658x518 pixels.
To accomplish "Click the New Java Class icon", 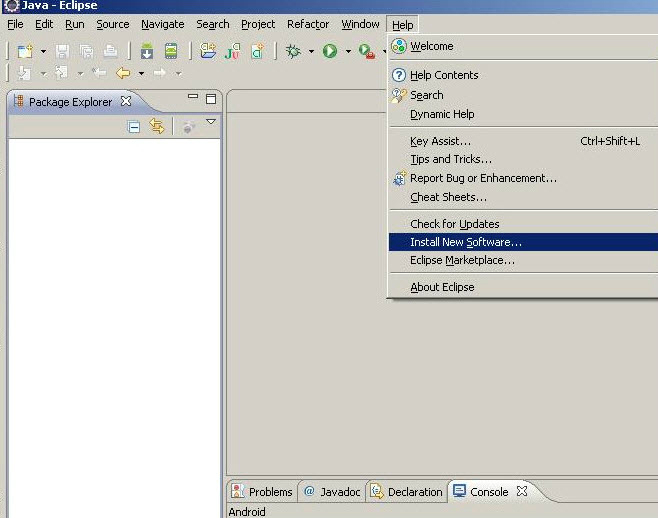I will [x=258, y=51].
